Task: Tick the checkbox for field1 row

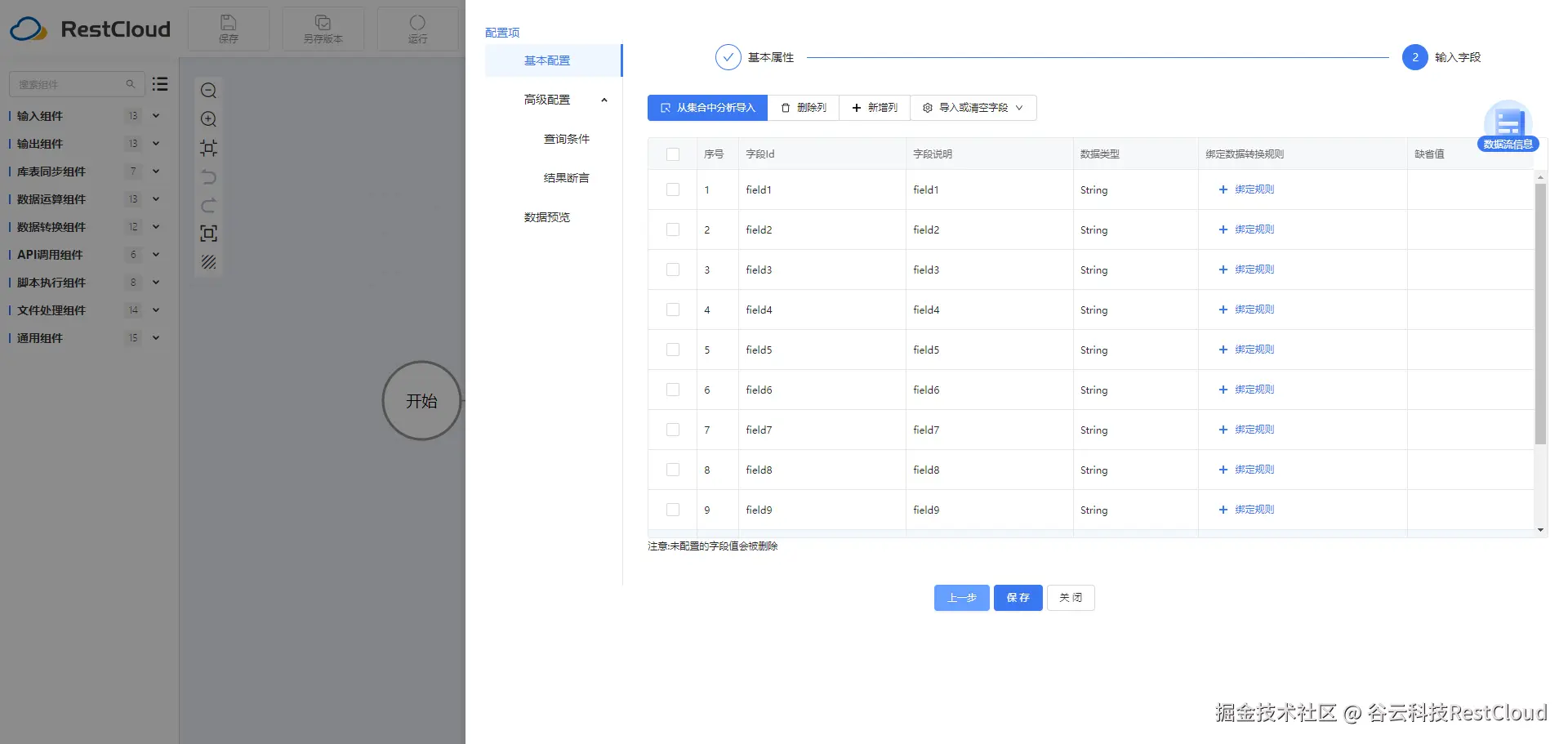Action: (x=673, y=189)
